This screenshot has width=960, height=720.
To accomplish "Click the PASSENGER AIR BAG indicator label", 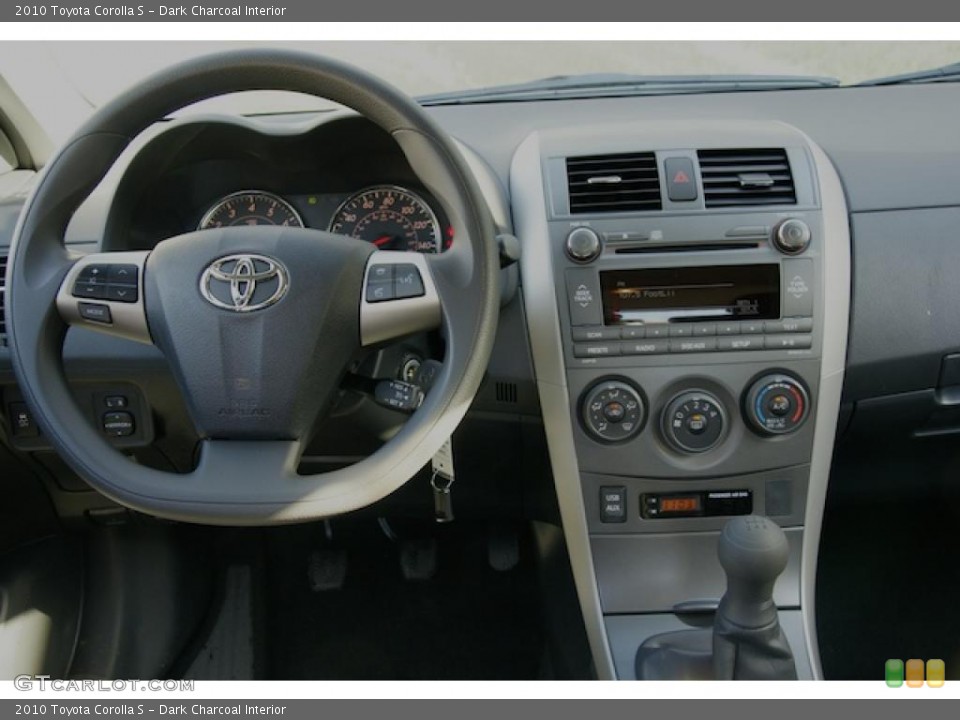I will click(x=728, y=495).
